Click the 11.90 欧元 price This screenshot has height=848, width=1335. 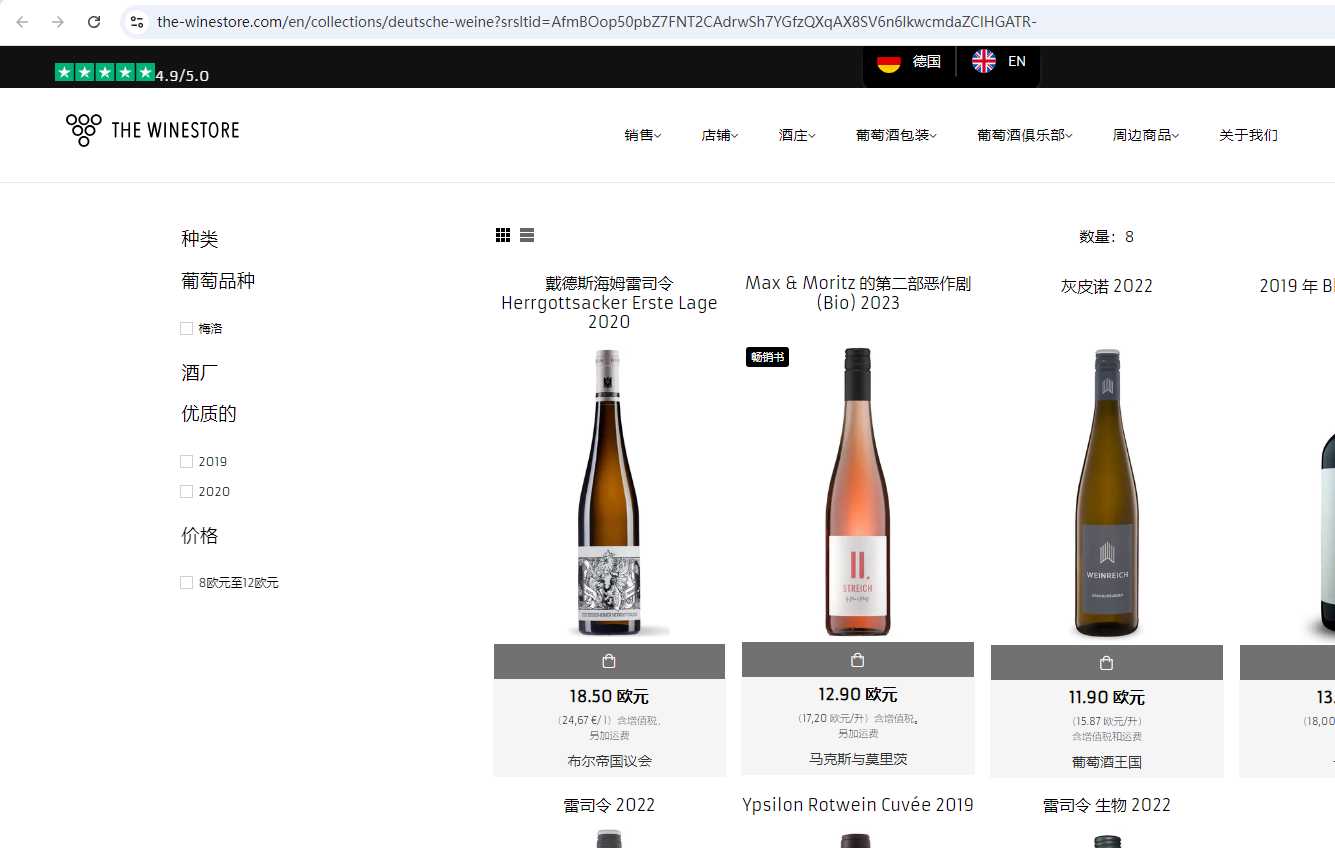pos(1106,697)
